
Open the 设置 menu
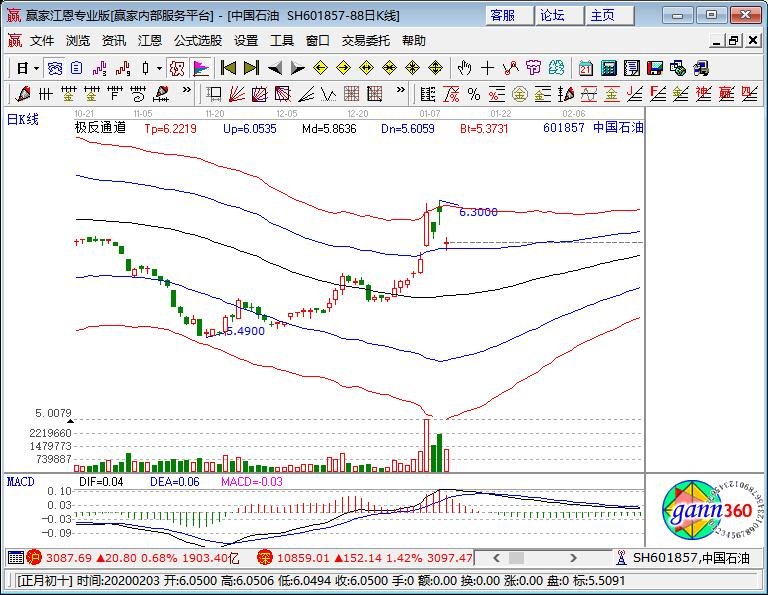(245, 41)
